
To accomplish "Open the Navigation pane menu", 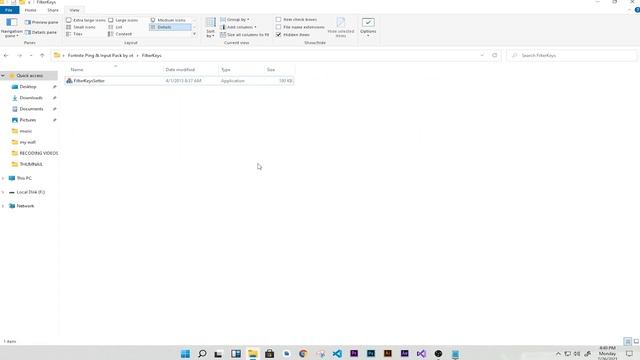I will coord(11,28).
